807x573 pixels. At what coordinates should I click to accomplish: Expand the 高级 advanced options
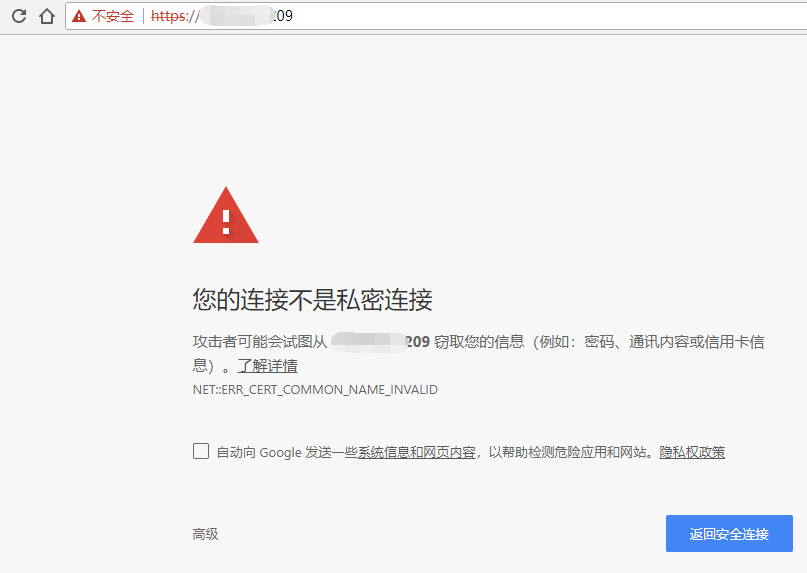[205, 534]
